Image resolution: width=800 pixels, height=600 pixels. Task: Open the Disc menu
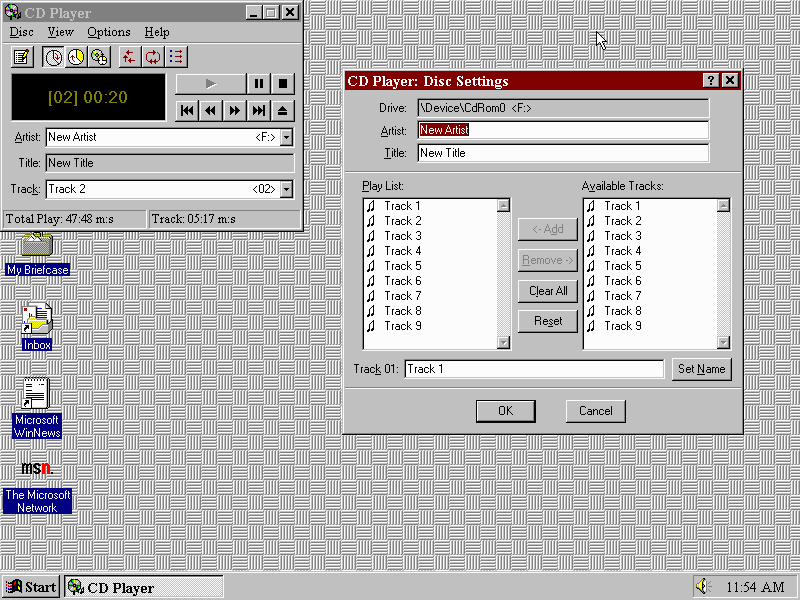(21, 32)
